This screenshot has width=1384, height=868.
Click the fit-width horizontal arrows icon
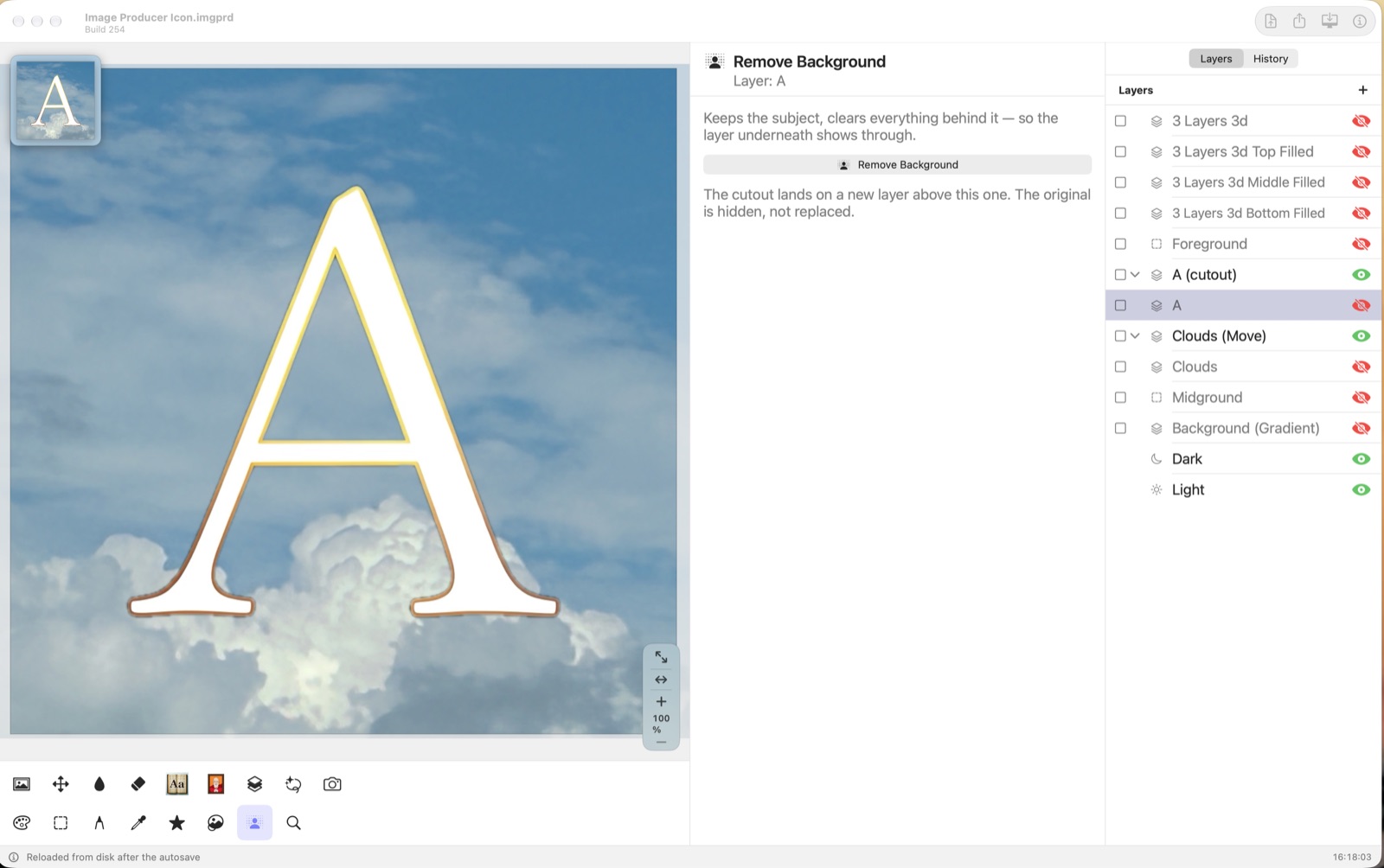coord(661,680)
